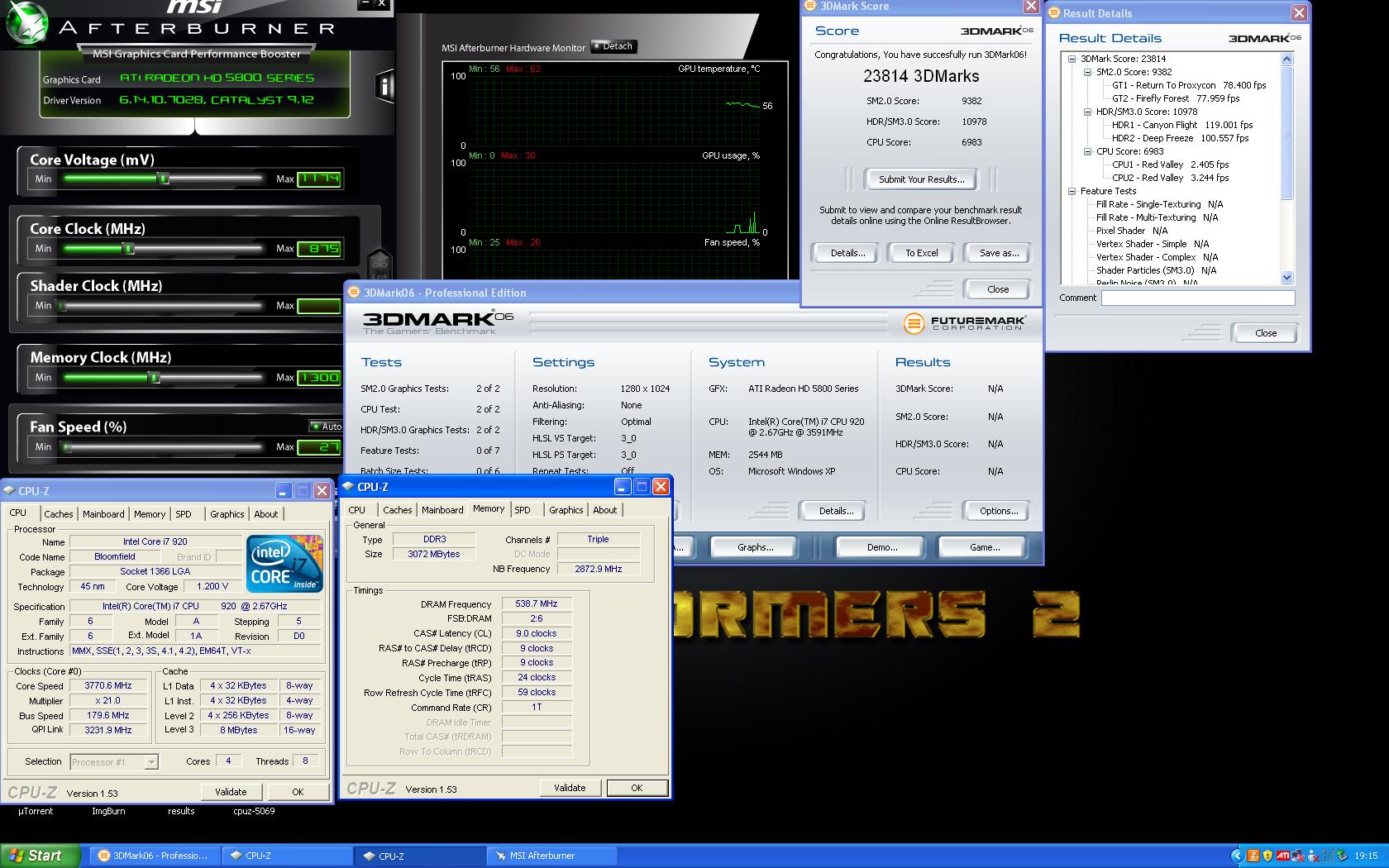
Task: Click the MSI Afterburner star logo
Action: coord(26,22)
